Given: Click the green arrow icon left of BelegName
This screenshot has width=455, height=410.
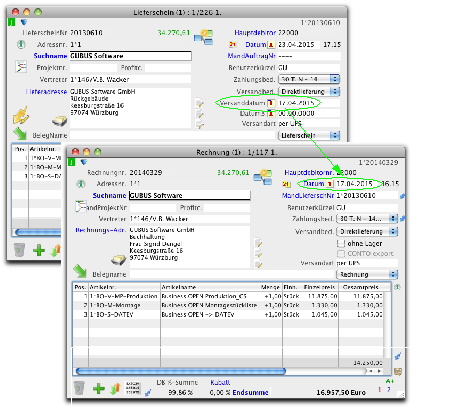Looking at the screenshot, I should (20, 134).
